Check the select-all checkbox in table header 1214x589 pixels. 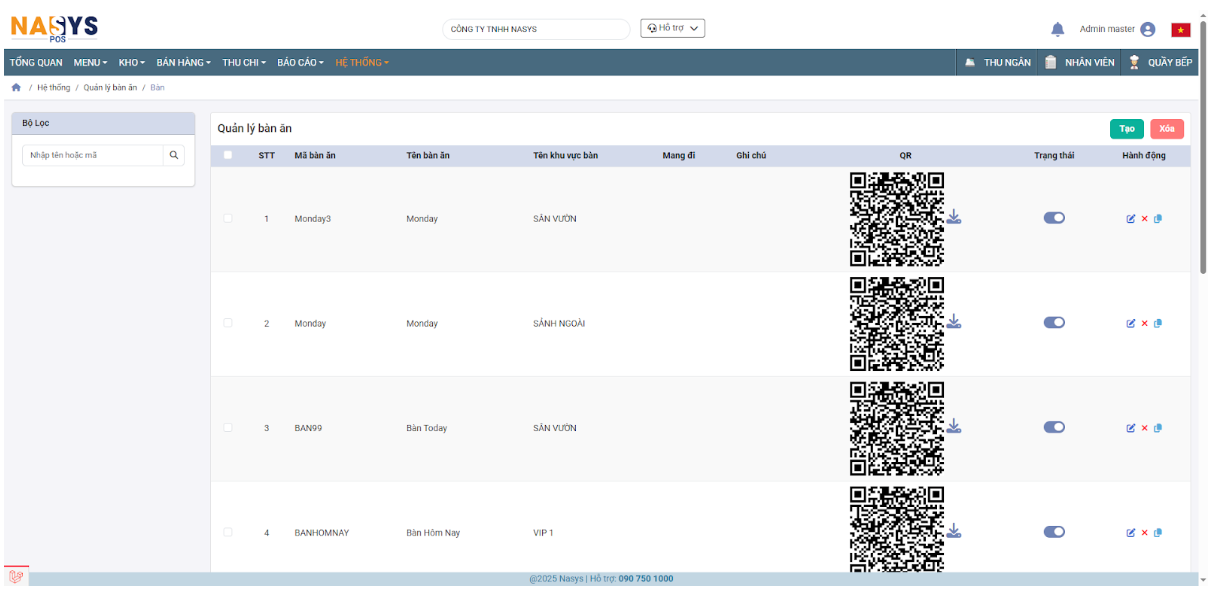(228, 155)
